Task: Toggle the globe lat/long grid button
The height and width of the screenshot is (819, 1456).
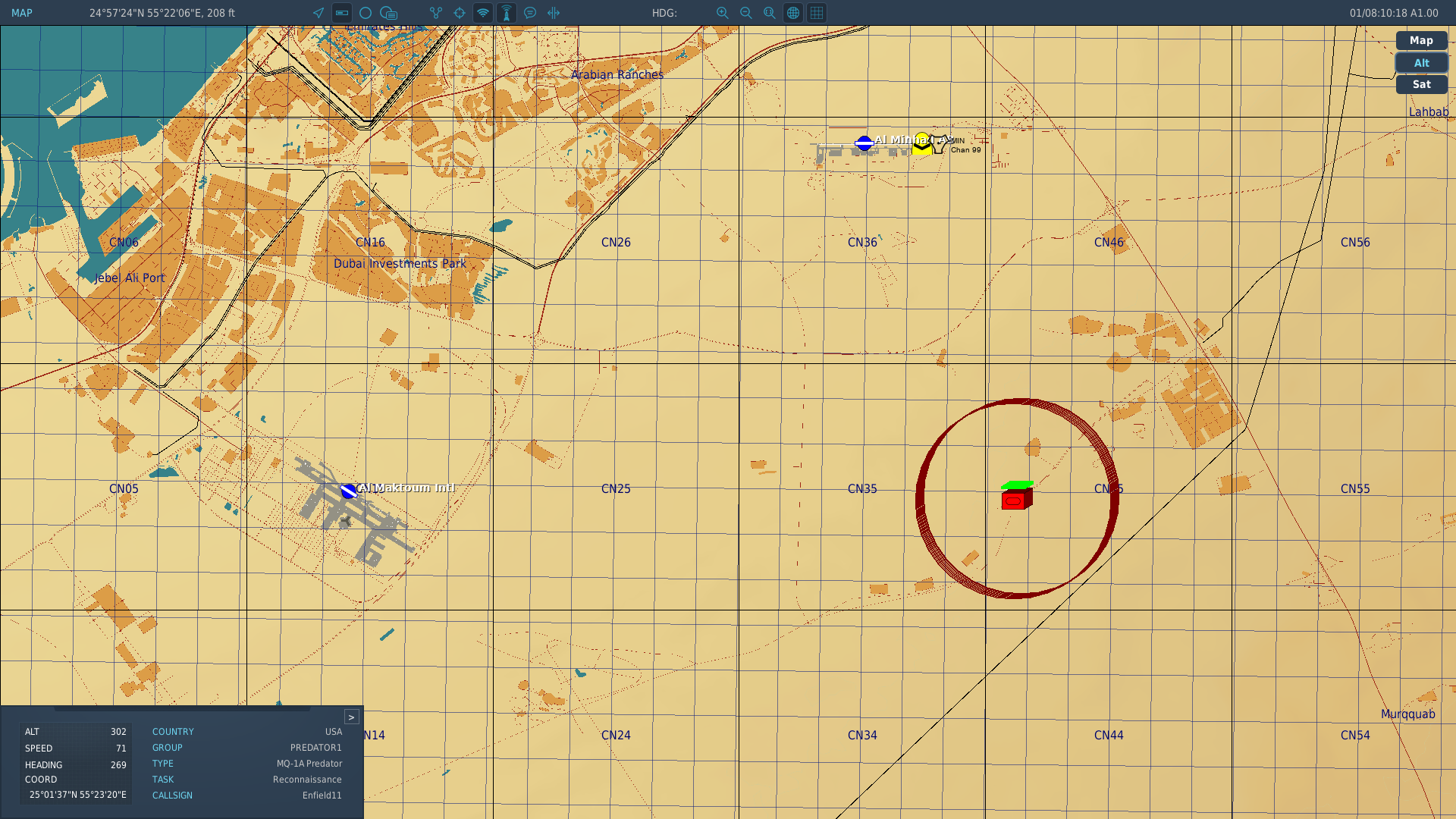Action: (x=793, y=13)
